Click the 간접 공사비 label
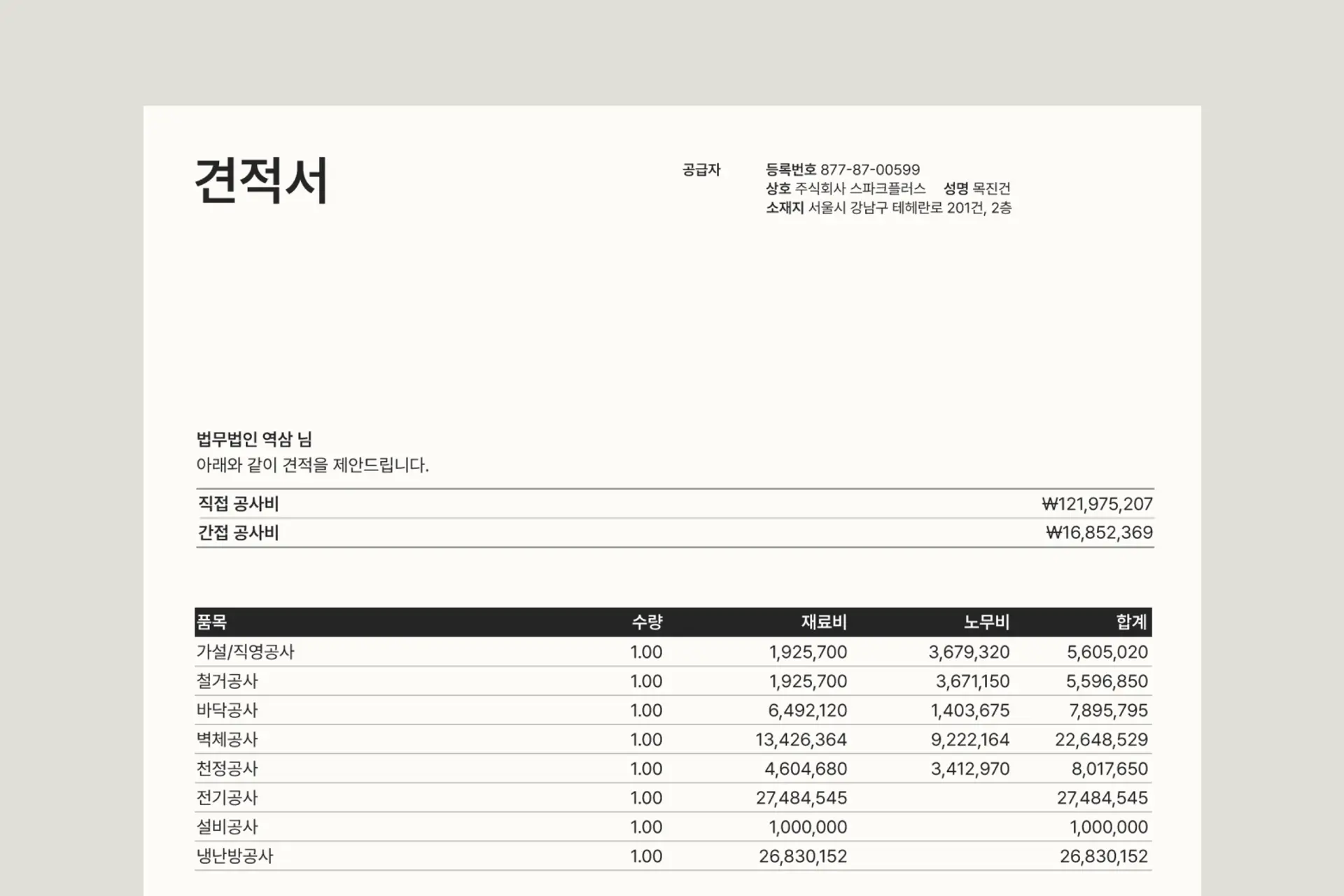 pyautogui.click(x=238, y=533)
